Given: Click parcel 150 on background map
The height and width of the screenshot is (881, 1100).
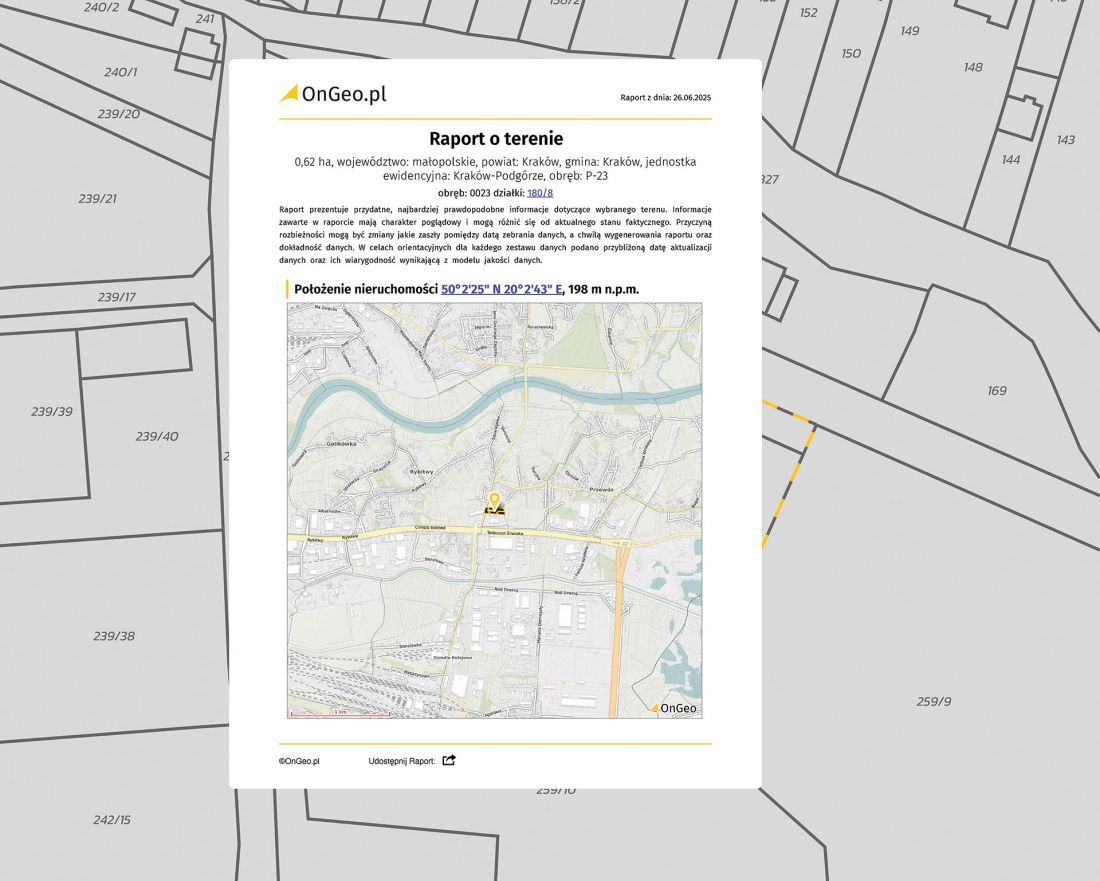Looking at the screenshot, I should (851, 53).
